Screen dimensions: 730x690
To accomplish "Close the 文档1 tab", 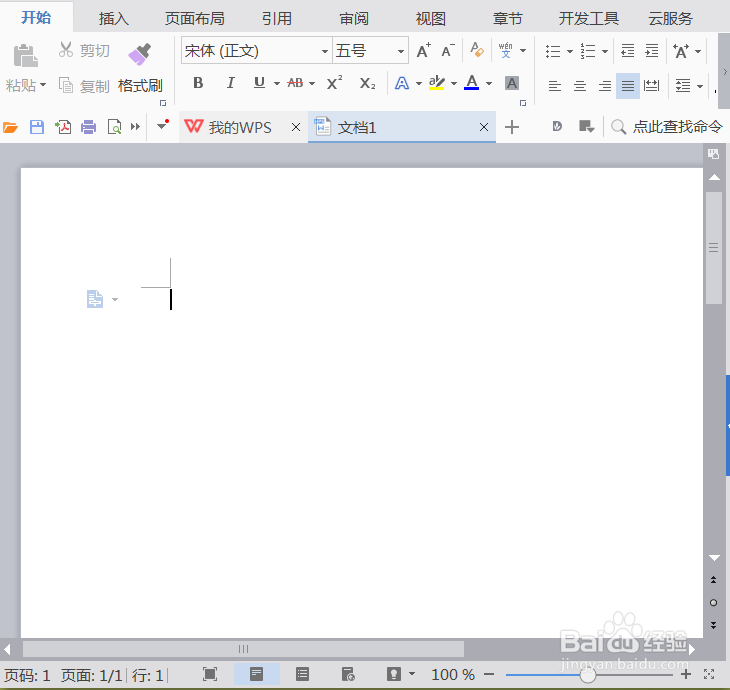I will point(484,127).
